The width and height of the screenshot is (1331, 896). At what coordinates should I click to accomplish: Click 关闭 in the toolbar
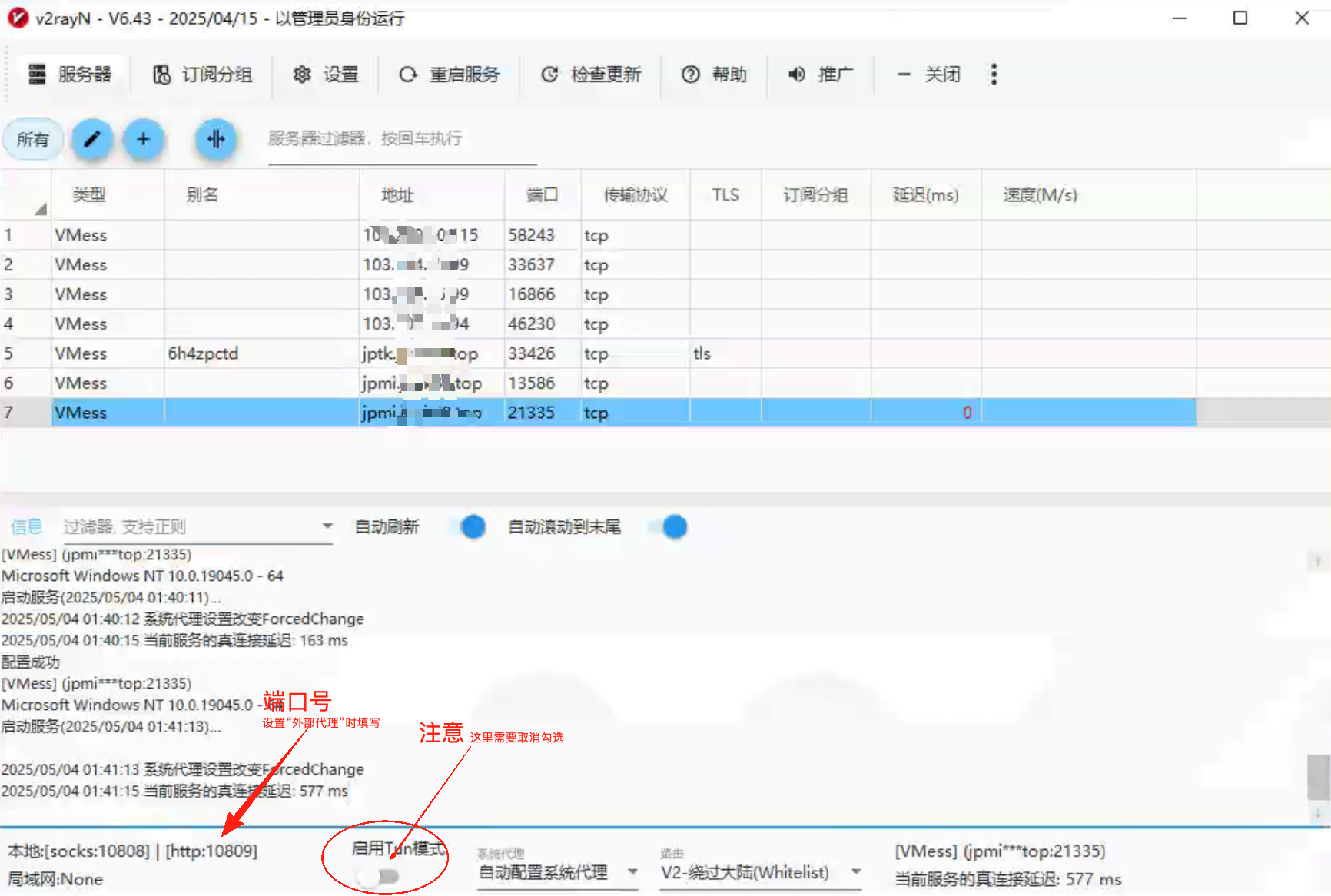(x=928, y=75)
